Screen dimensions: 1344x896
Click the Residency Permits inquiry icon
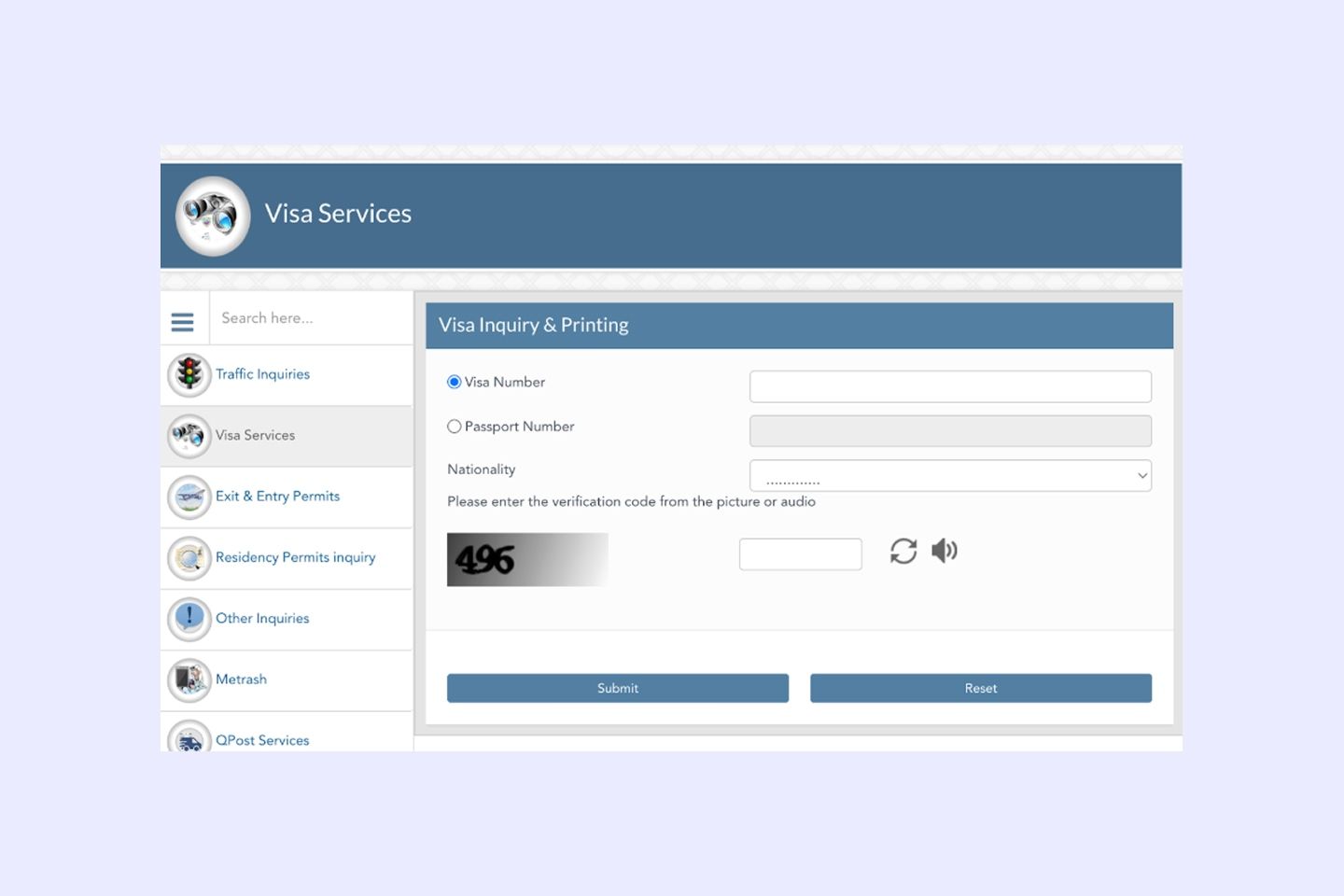[x=189, y=558]
